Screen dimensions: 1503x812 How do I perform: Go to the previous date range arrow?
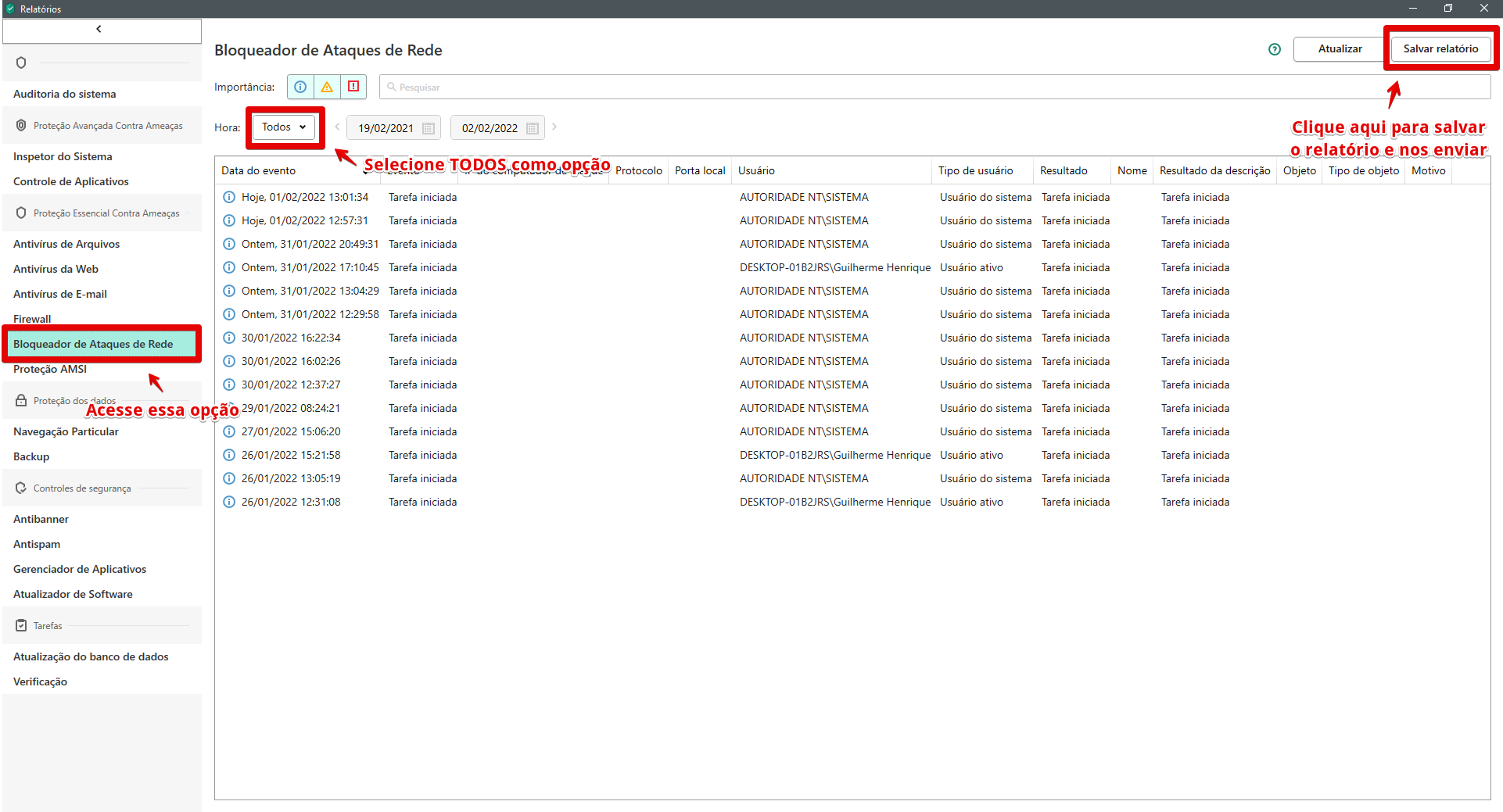point(337,127)
